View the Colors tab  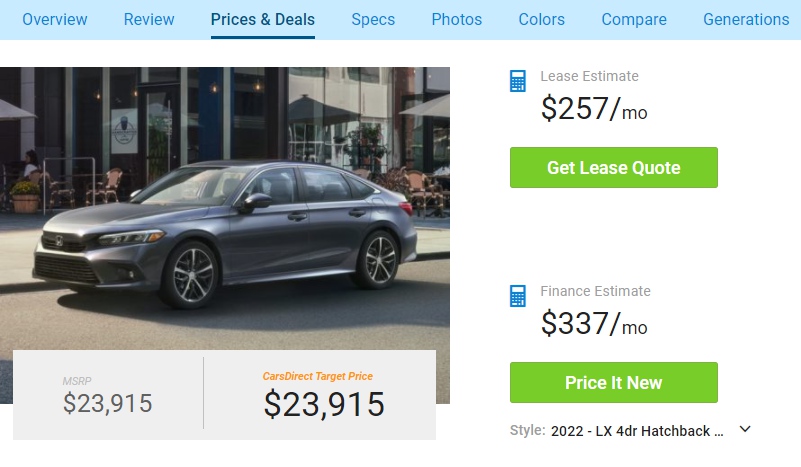coord(542,19)
